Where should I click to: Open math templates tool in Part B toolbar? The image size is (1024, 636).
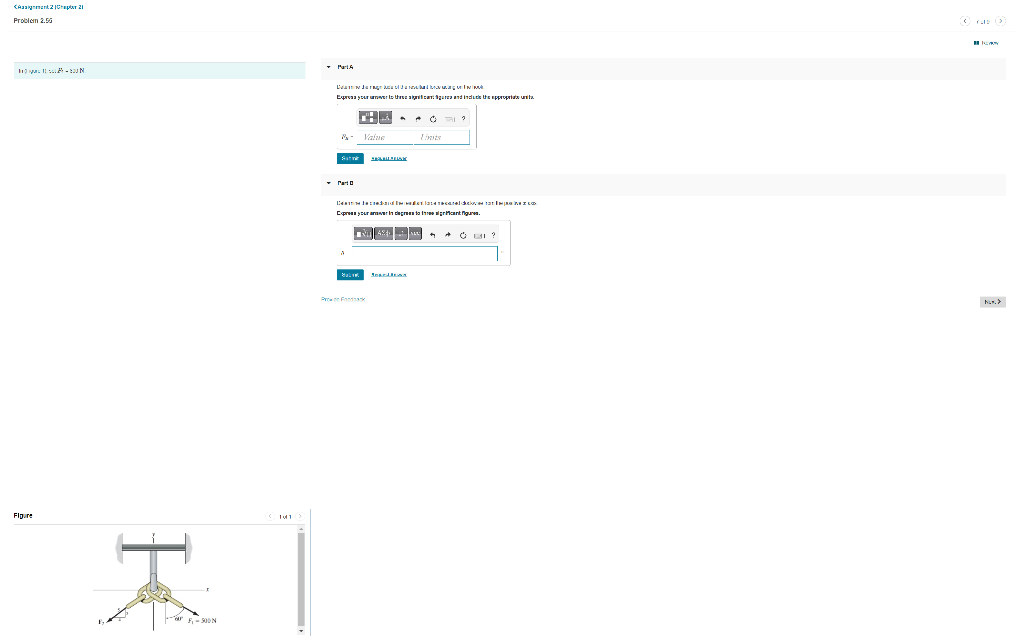[363, 234]
